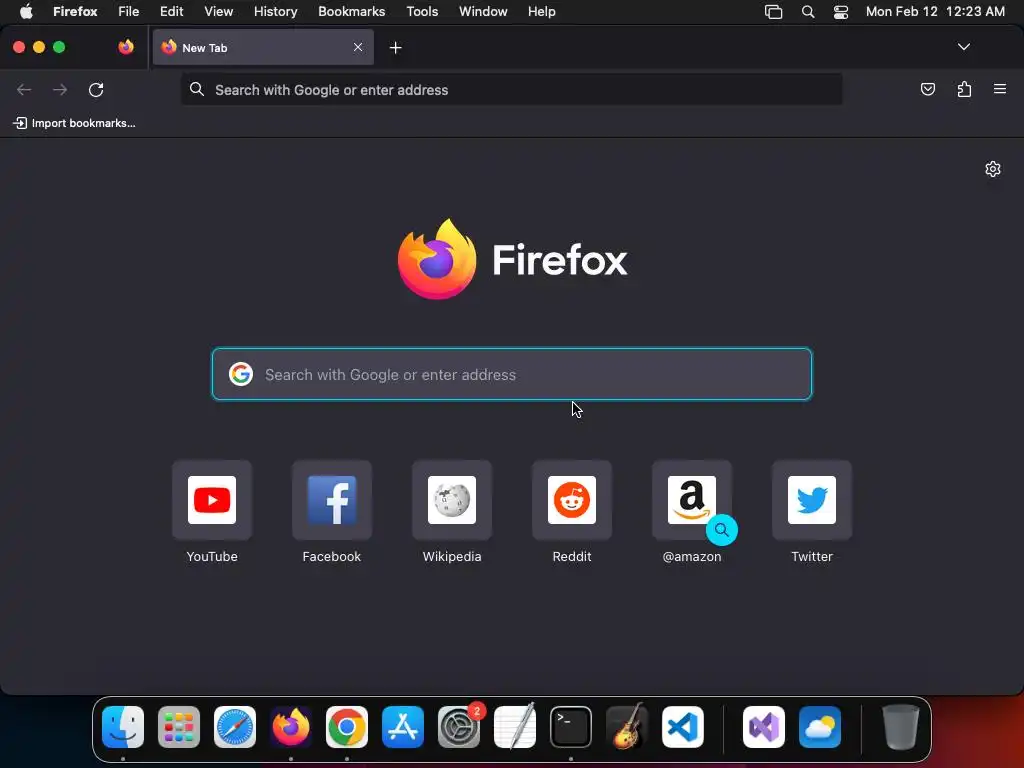
Task: Open the new tab page personalize gear
Action: coord(993,169)
